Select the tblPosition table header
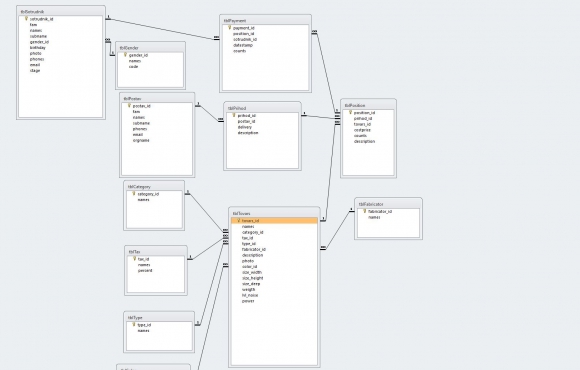580x370 pixels. pos(368,105)
